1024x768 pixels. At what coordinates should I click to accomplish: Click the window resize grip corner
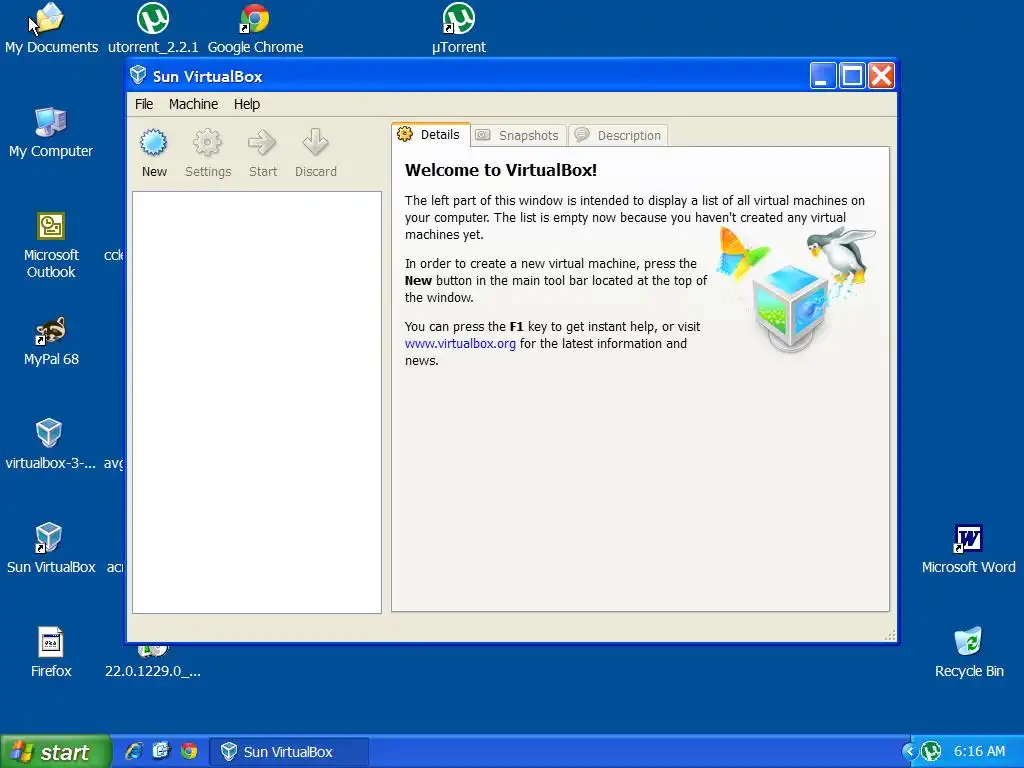[890, 635]
